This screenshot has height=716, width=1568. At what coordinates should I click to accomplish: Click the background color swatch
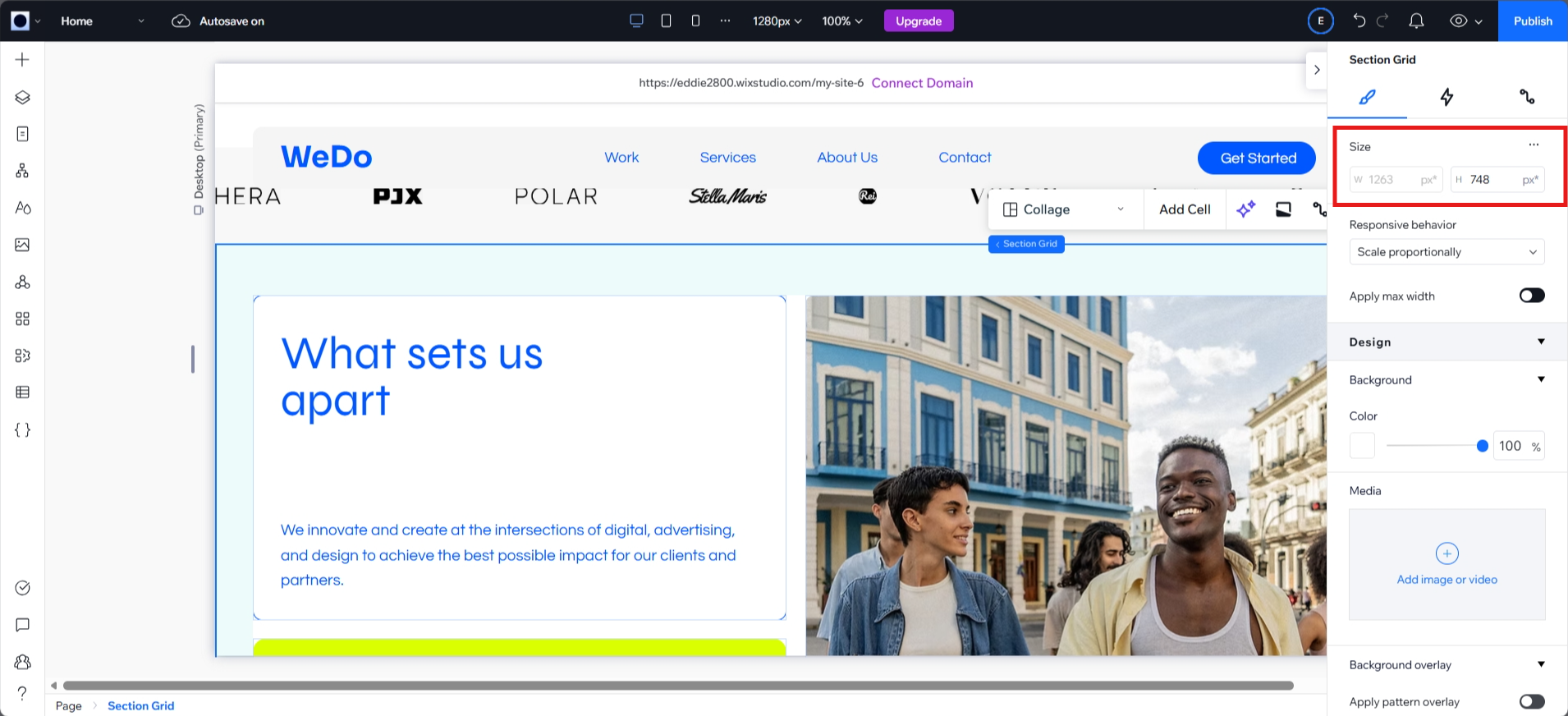point(1362,446)
